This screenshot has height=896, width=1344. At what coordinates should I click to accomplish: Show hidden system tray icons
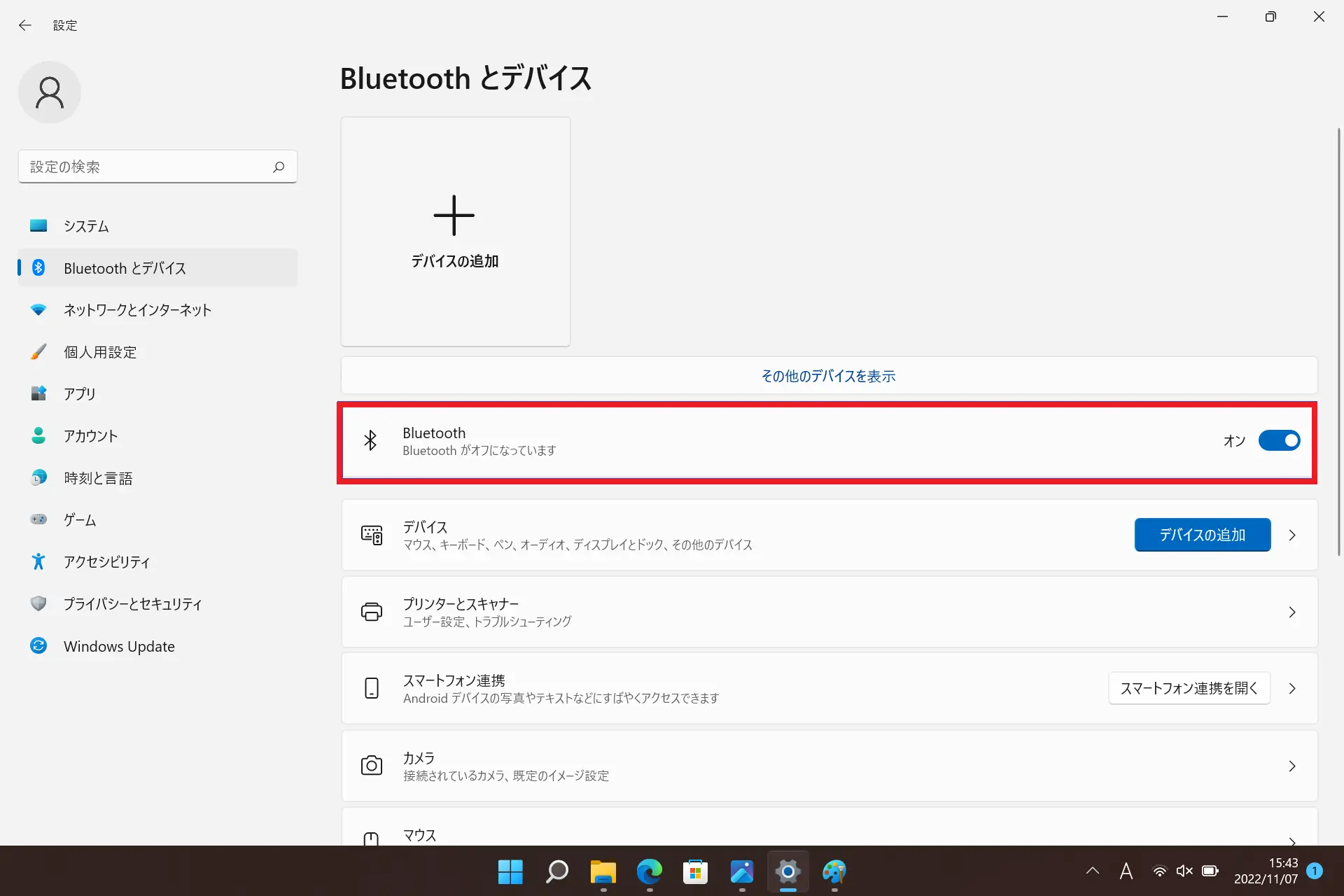[1092, 871]
